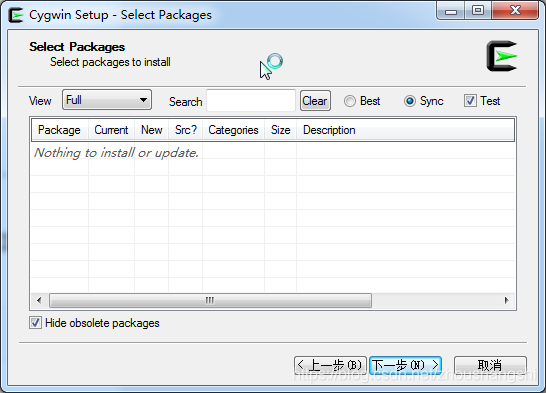The image size is (546, 393).
Task: Click the horizontal scrollbar left arrow
Action: [39, 300]
